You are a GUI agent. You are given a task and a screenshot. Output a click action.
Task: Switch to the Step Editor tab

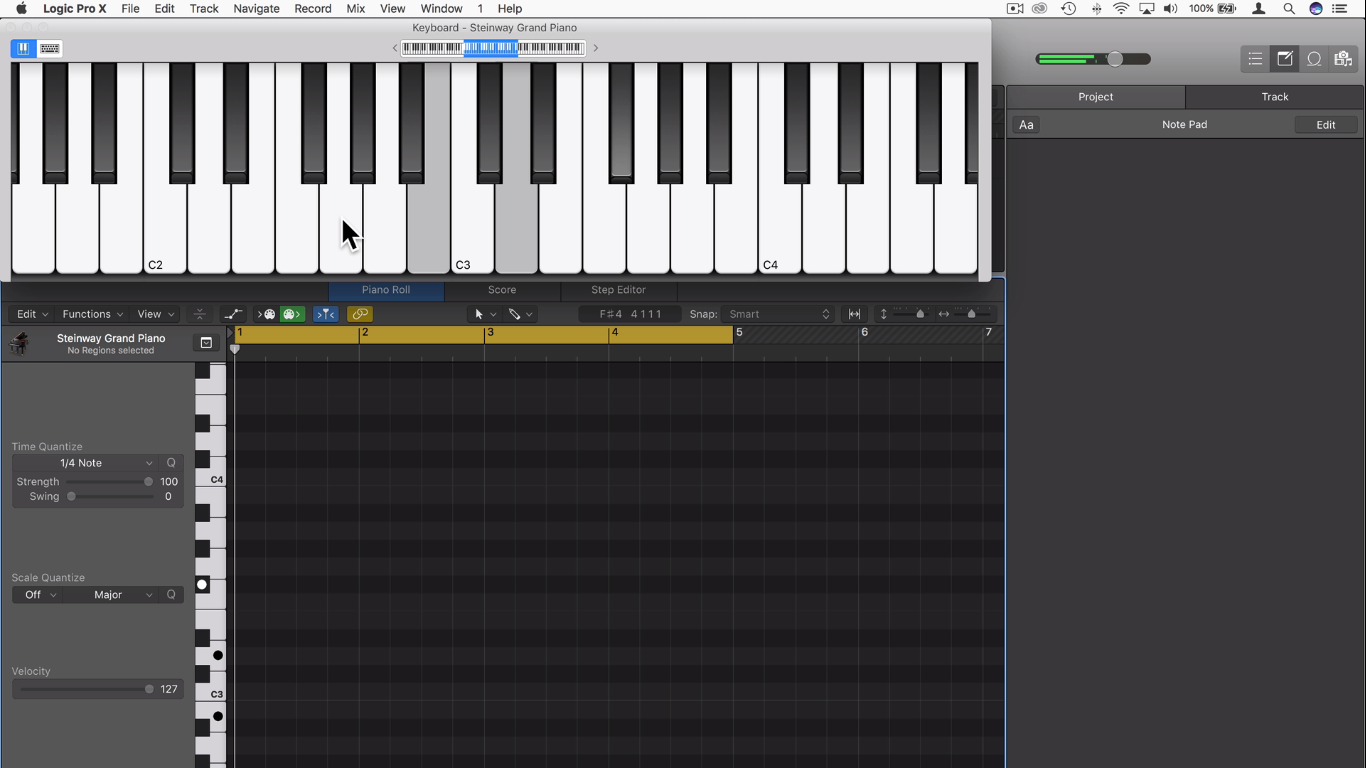coord(618,290)
